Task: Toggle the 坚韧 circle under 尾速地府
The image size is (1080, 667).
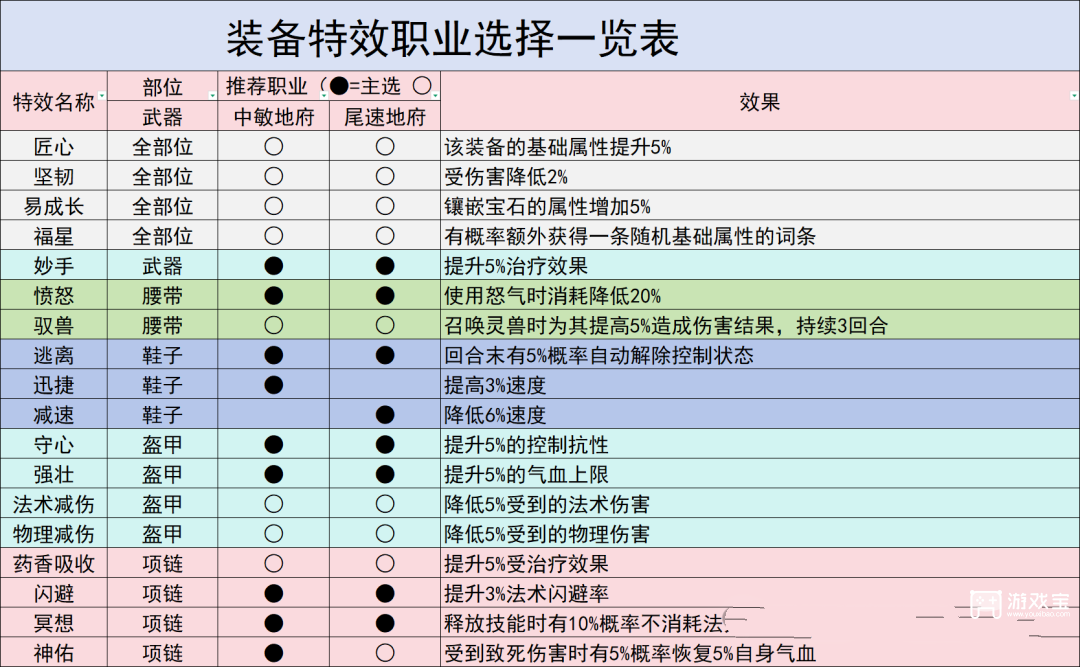Action: [x=385, y=176]
